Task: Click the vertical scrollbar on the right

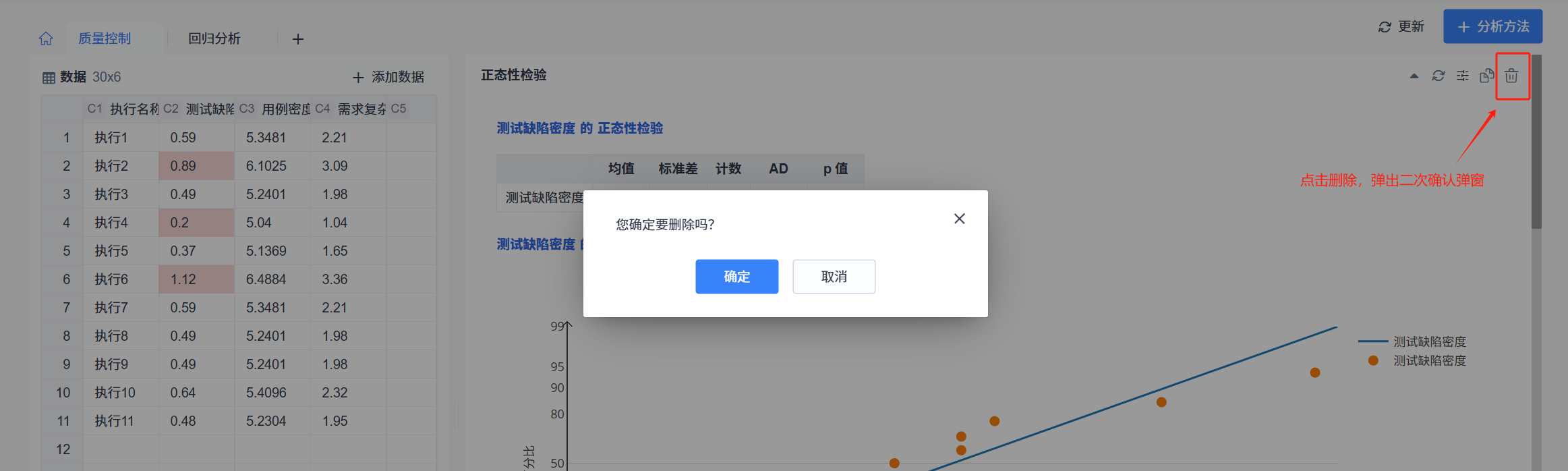Action: [x=1536, y=142]
